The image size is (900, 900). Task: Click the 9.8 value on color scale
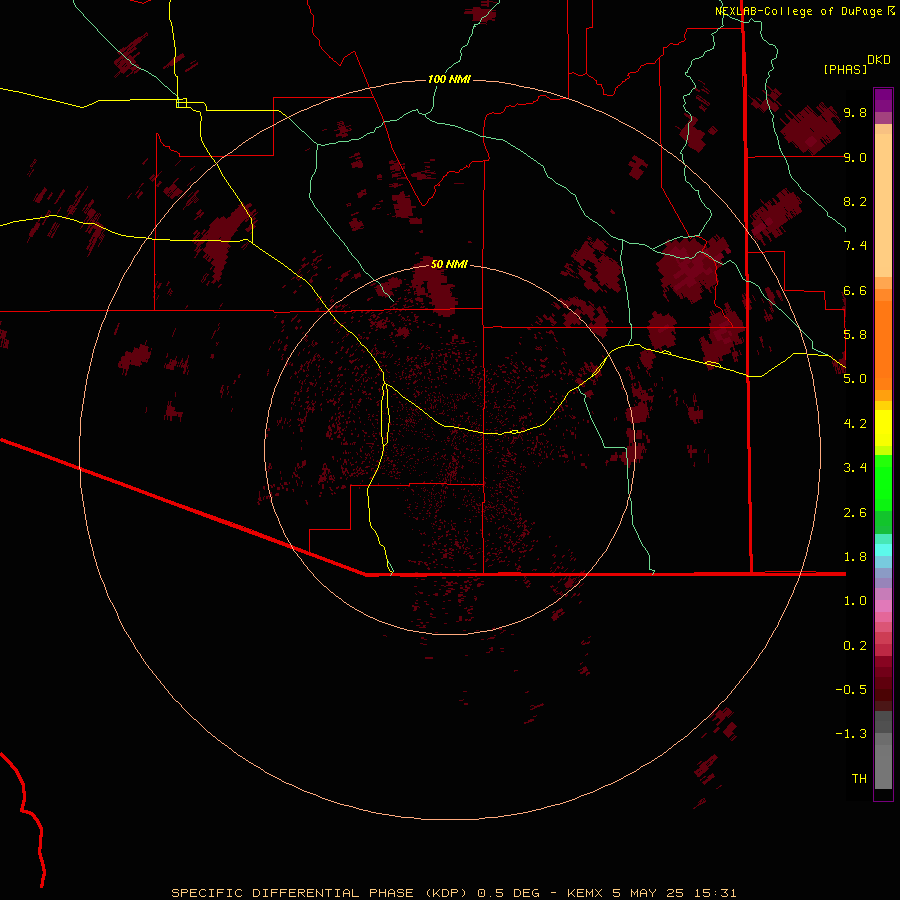[855, 112]
